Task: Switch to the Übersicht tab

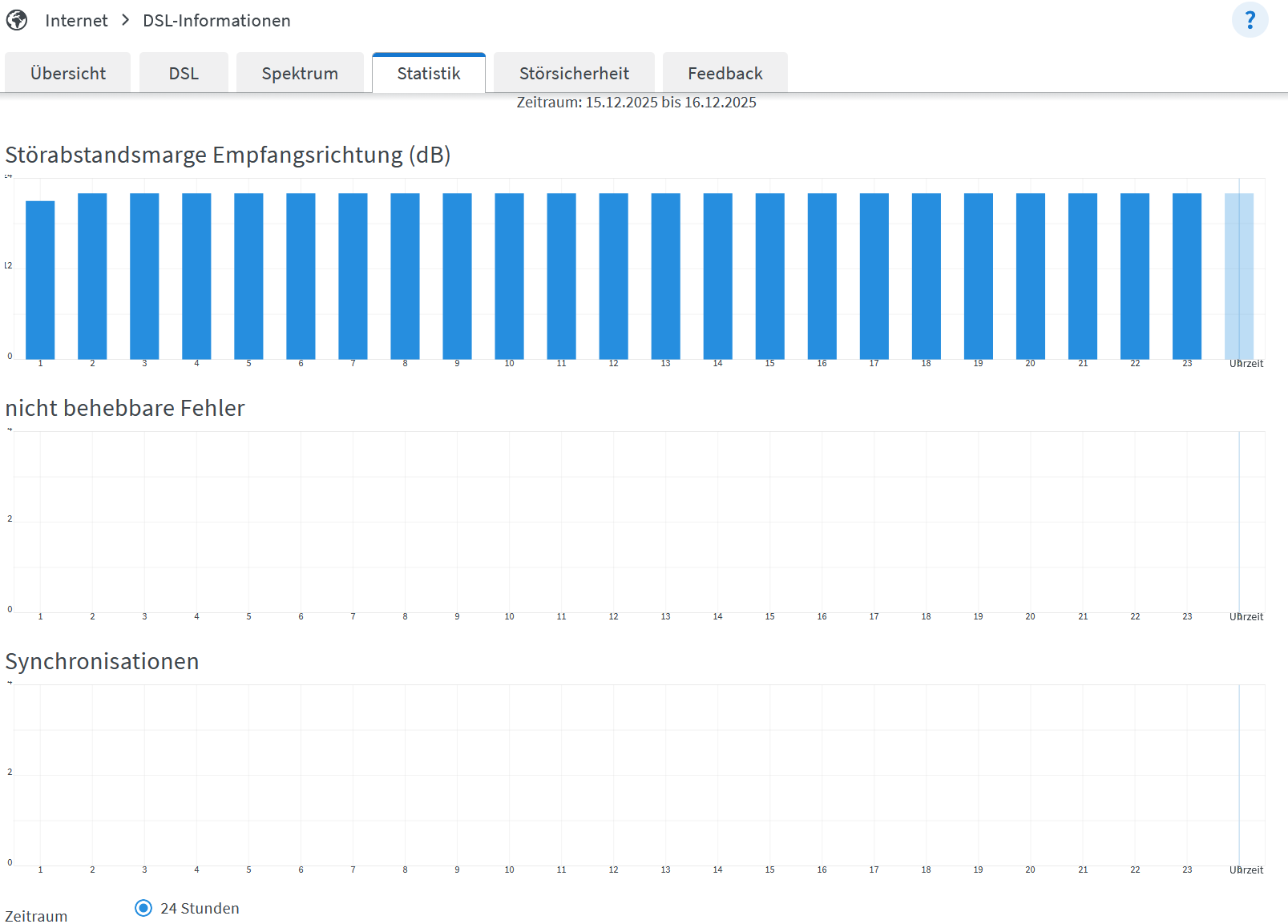Action: (x=68, y=73)
